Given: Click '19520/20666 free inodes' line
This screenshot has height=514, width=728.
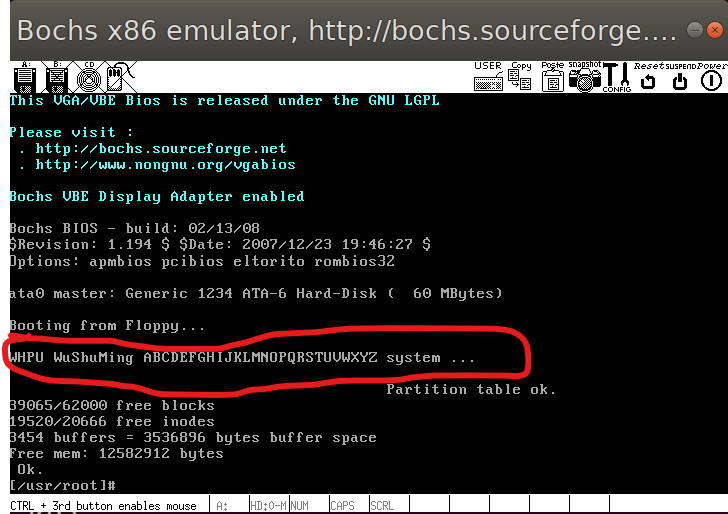Looking at the screenshot, I should click(x=112, y=422).
